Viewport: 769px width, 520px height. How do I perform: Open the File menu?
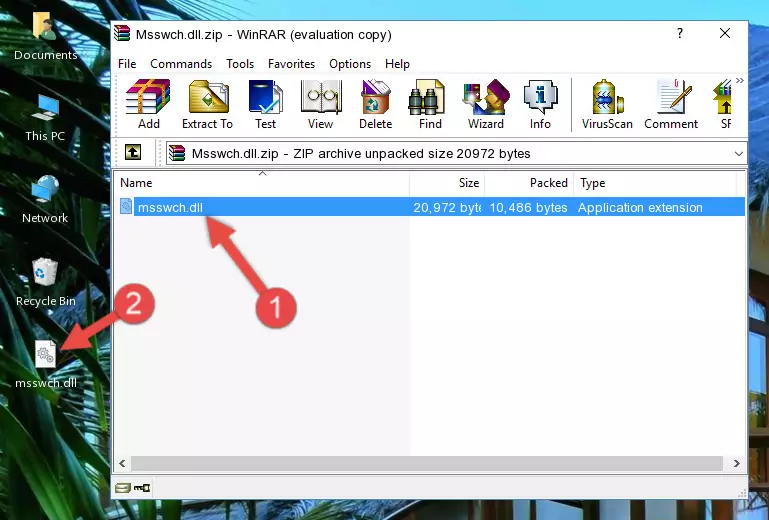coord(127,64)
